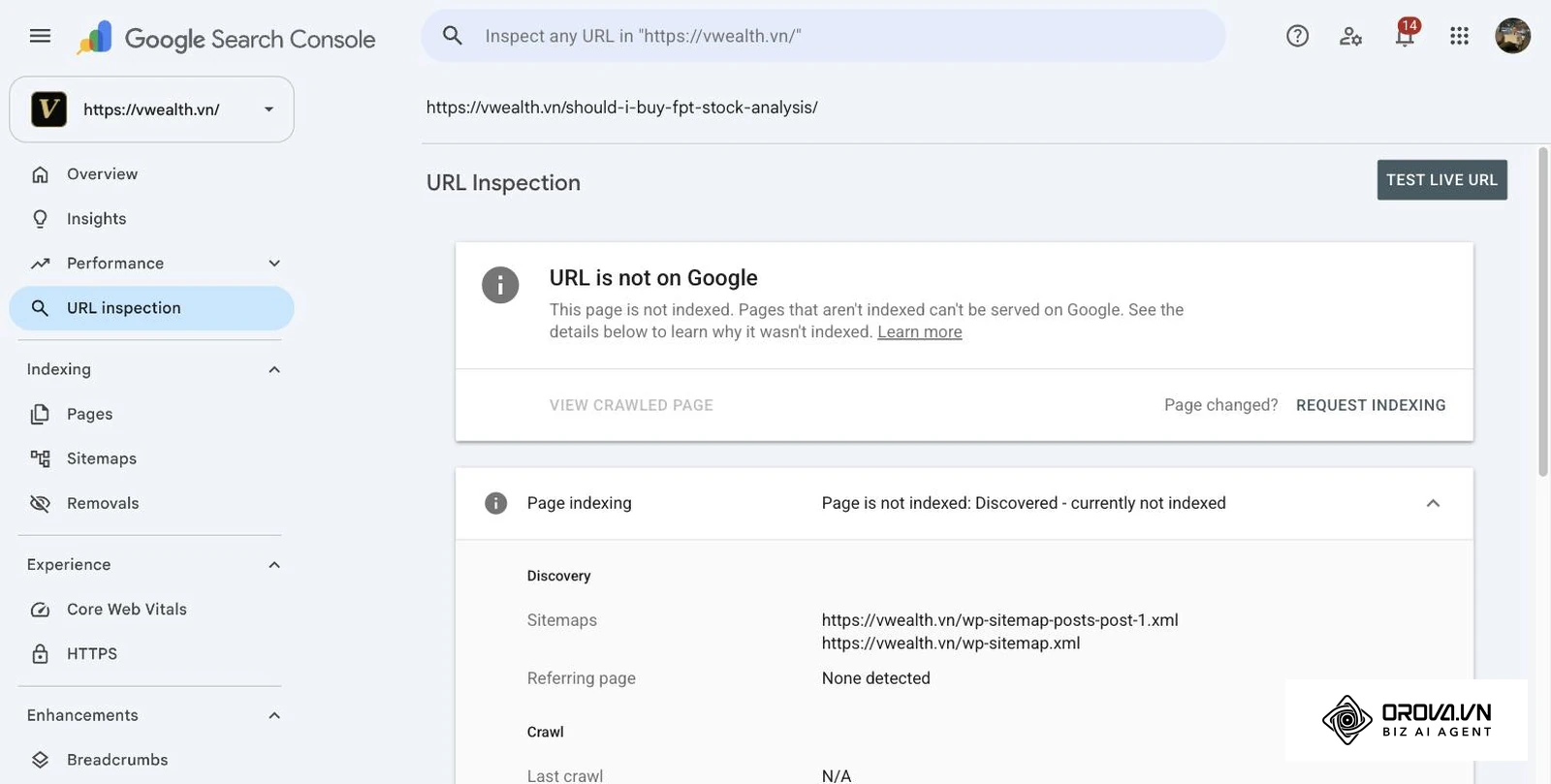1551x784 pixels.
Task: Open users and settings icon
Action: (x=1350, y=36)
